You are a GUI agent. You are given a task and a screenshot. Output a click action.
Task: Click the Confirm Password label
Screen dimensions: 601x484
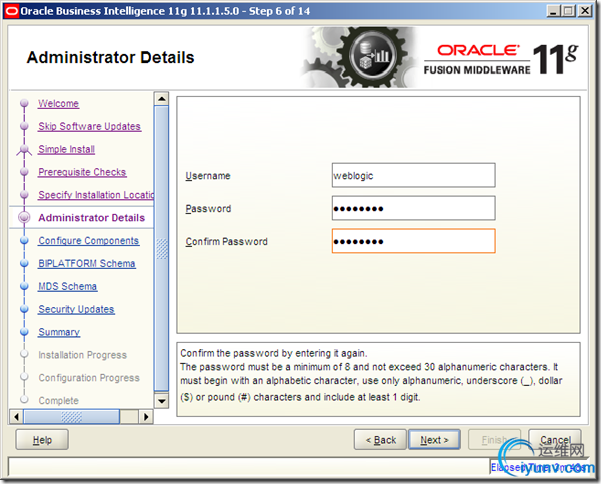tap(227, 242)
